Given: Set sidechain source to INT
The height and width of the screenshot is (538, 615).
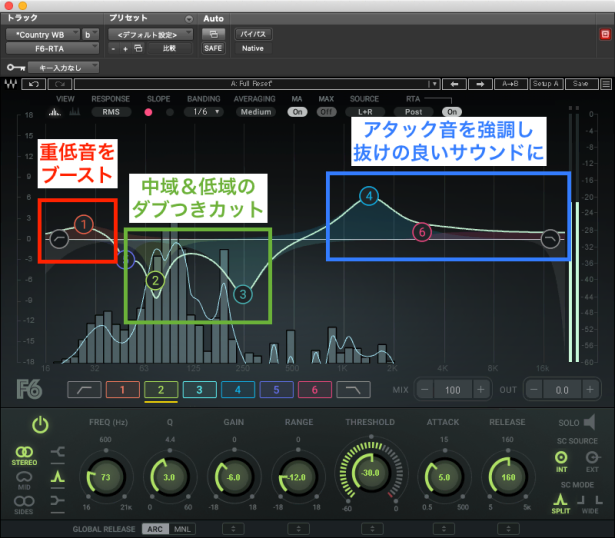Looking at the screenshot, I should point(561,461).
